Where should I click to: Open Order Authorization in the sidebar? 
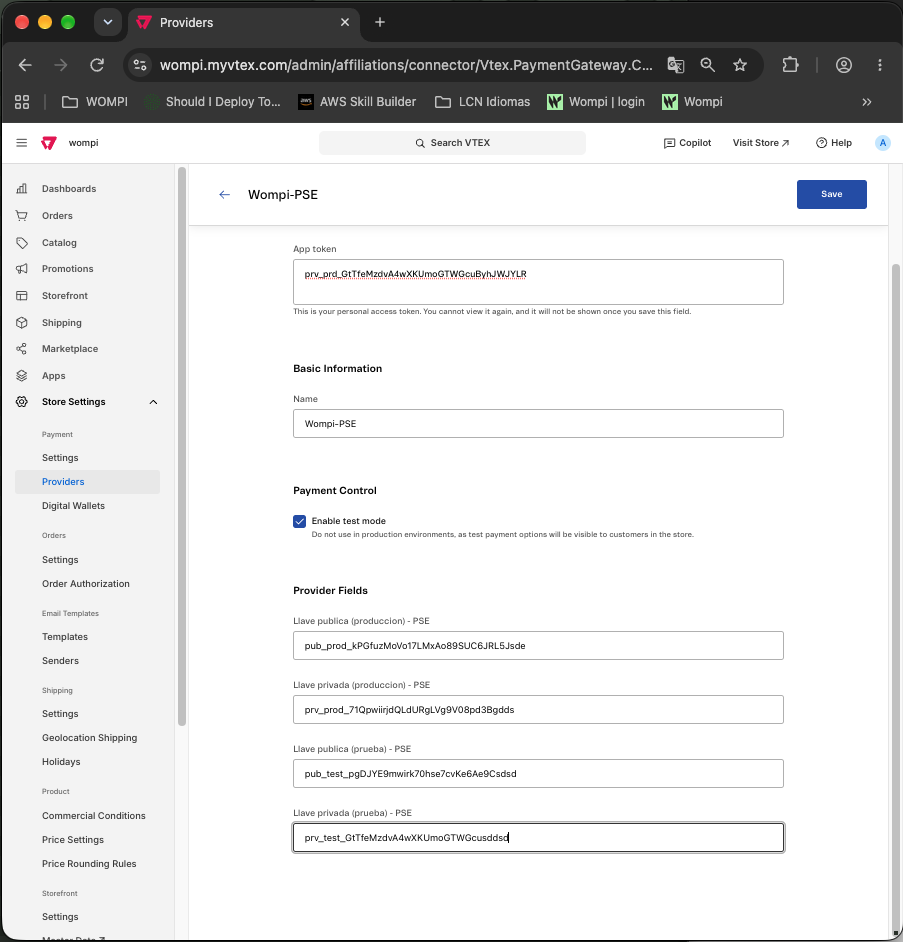click(86, 584)
